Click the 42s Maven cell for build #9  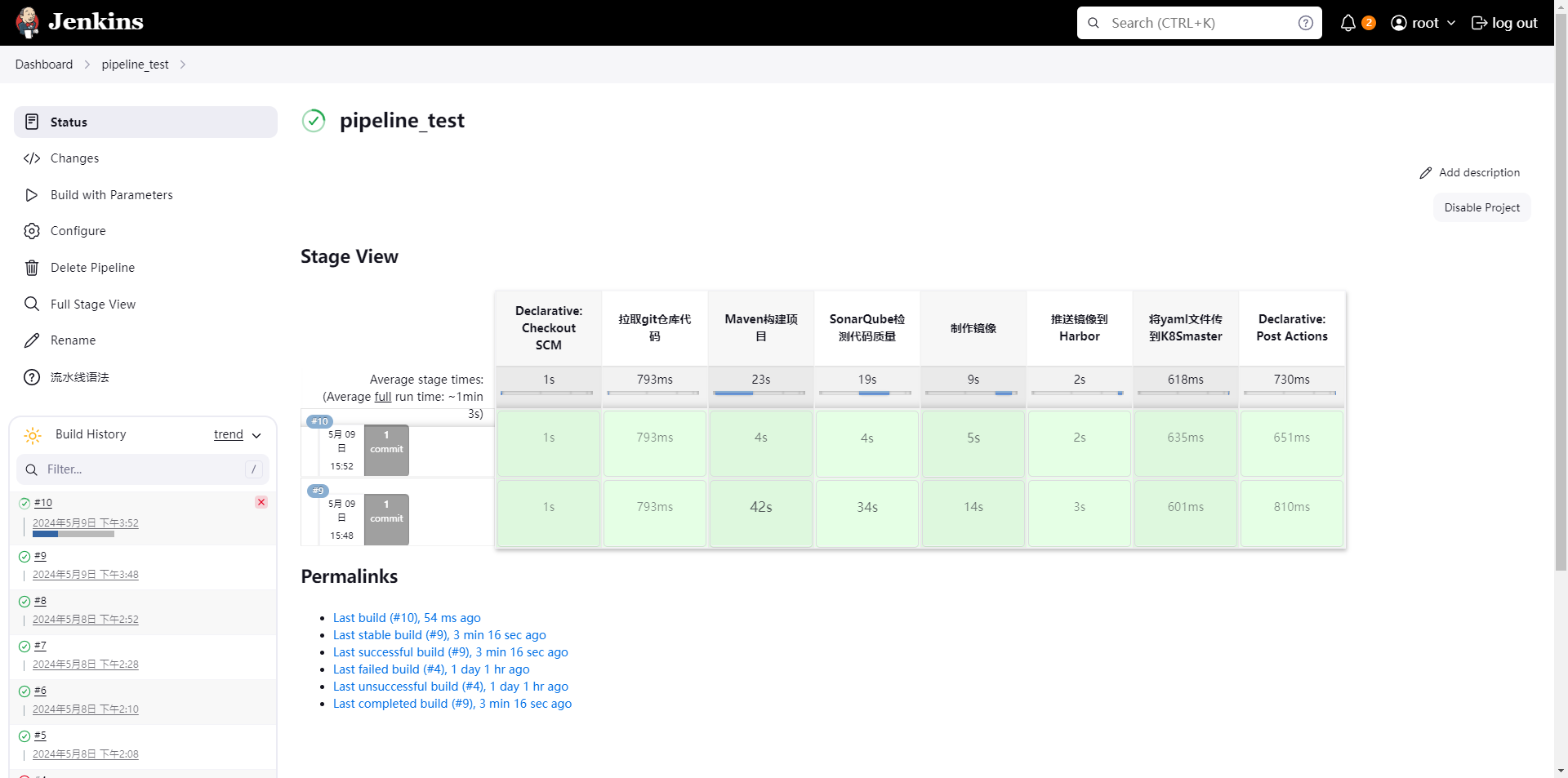tap(760, 513)
